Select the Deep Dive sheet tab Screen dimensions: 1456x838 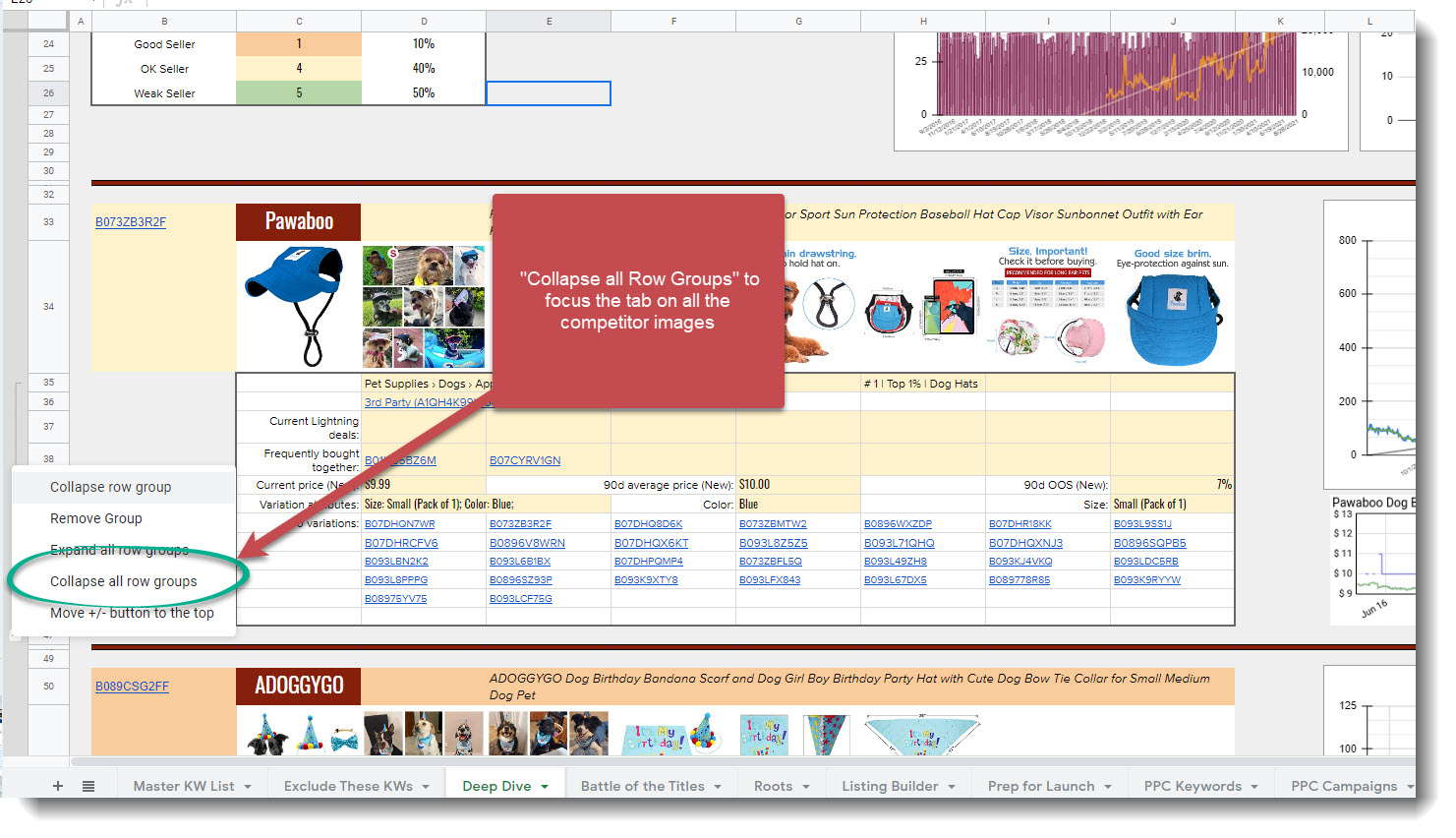pos(496,786)
